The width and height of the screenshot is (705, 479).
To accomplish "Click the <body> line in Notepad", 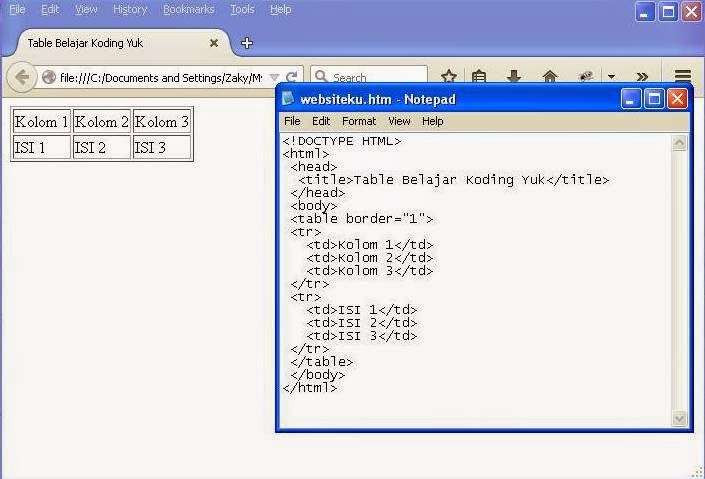I will tap(313, 206).
